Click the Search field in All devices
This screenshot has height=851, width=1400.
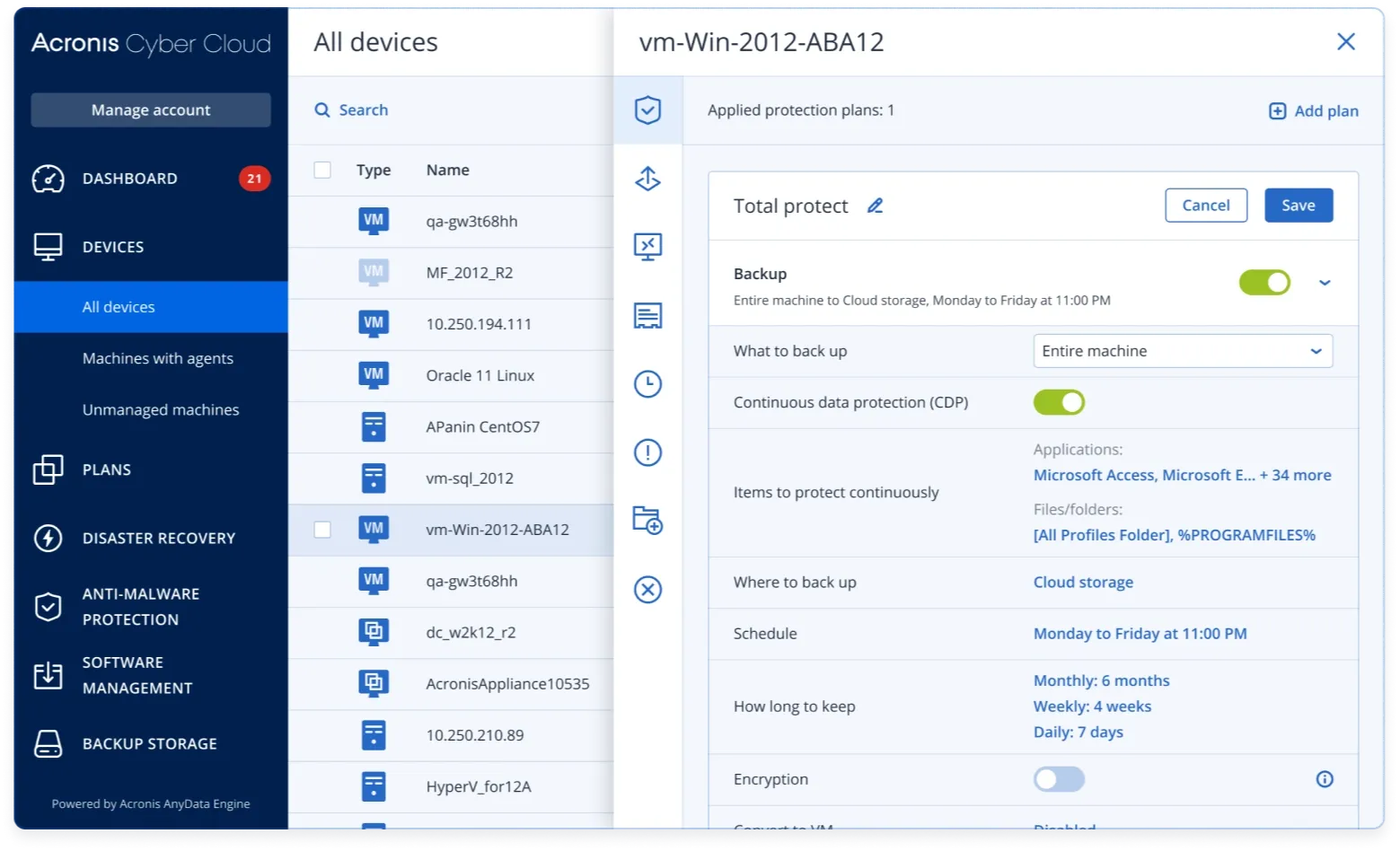[363, 110]
